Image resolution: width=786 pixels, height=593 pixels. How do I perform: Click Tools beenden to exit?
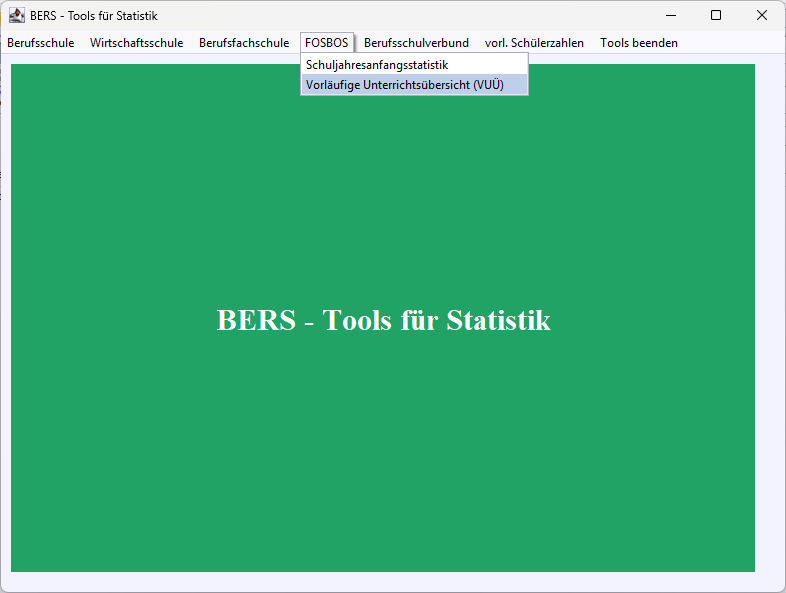tap(638, 43)
